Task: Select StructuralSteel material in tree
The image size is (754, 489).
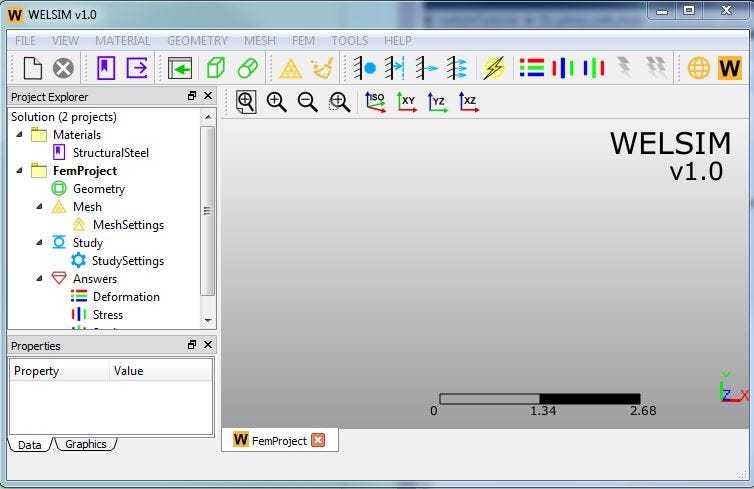Action: coord(111,153)
